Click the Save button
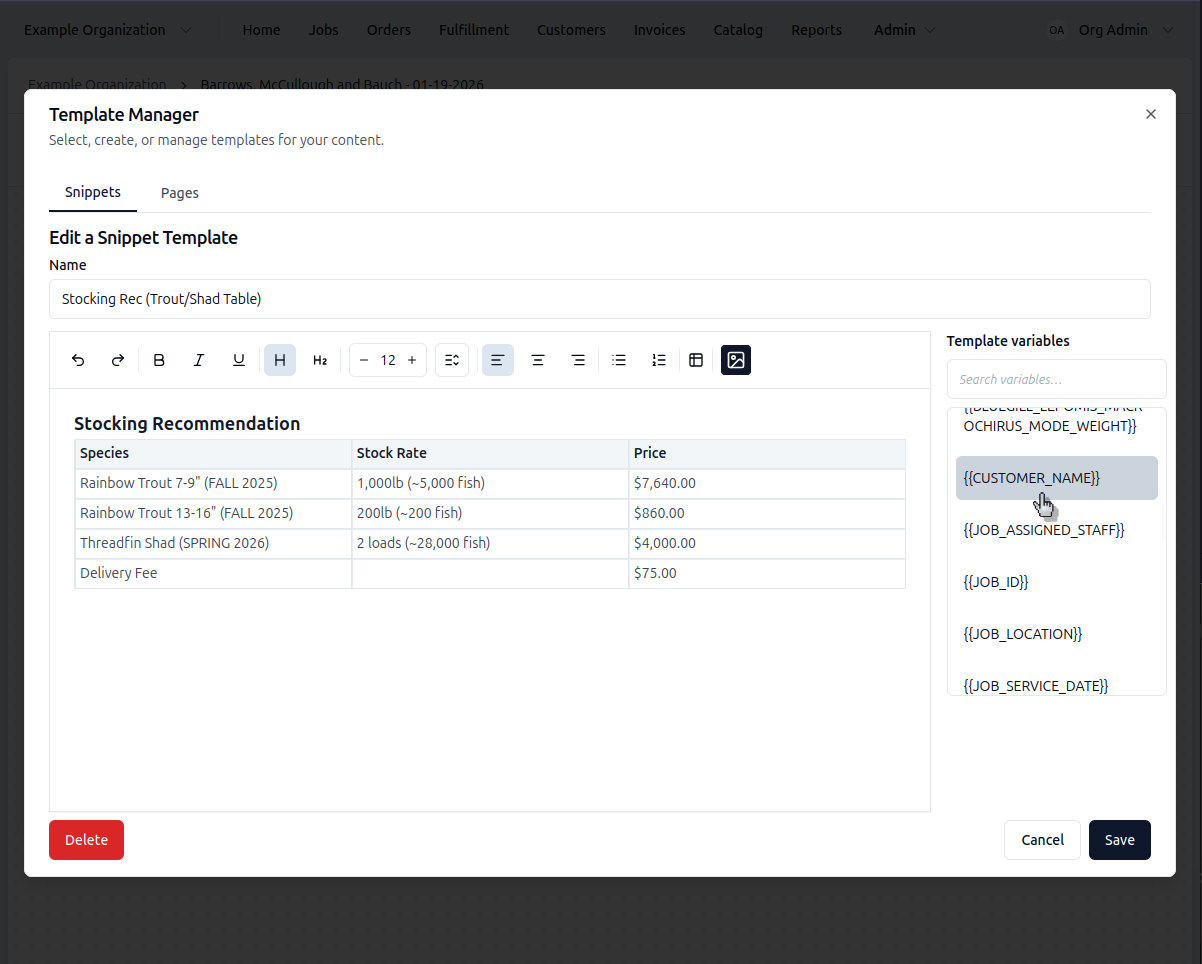Image resolution: width=1202 pixels, height=964 pixels. click(x=1119, y=840)
